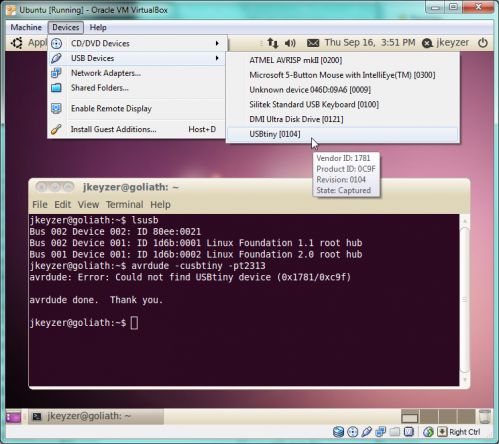Click the Shared Folders folder icon
Screen dimensions: 499x444
point(56,88)
